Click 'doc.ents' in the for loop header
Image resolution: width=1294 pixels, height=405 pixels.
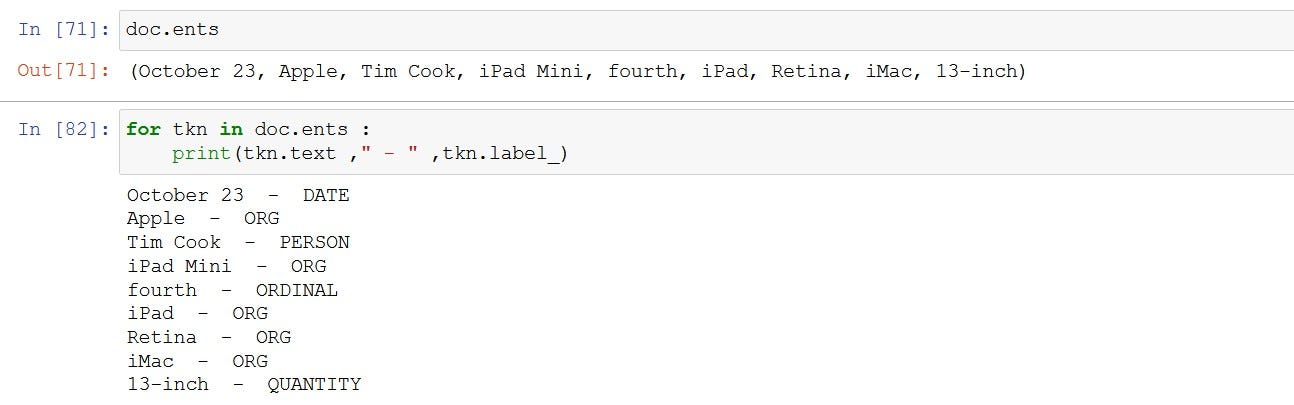[x=301, y=130]
